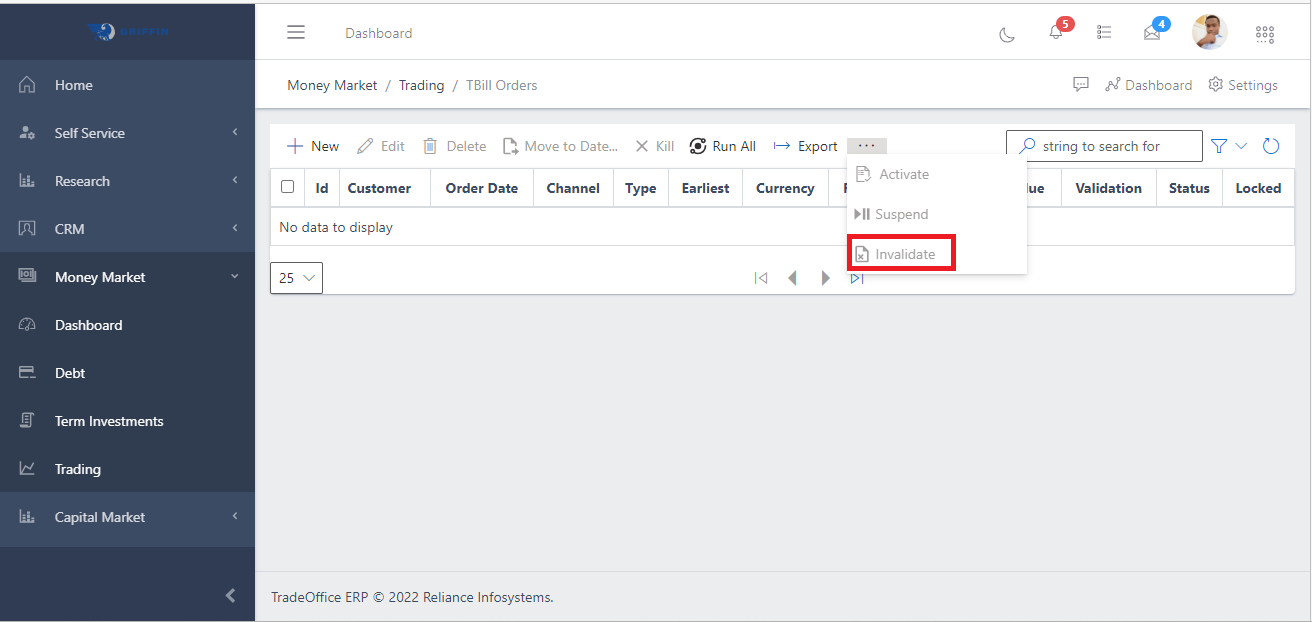Screen dimensions: 1312x622
Task: Choose Suspend in the dropdown menu
Action: pyautogui.click(x=900, y=214)
